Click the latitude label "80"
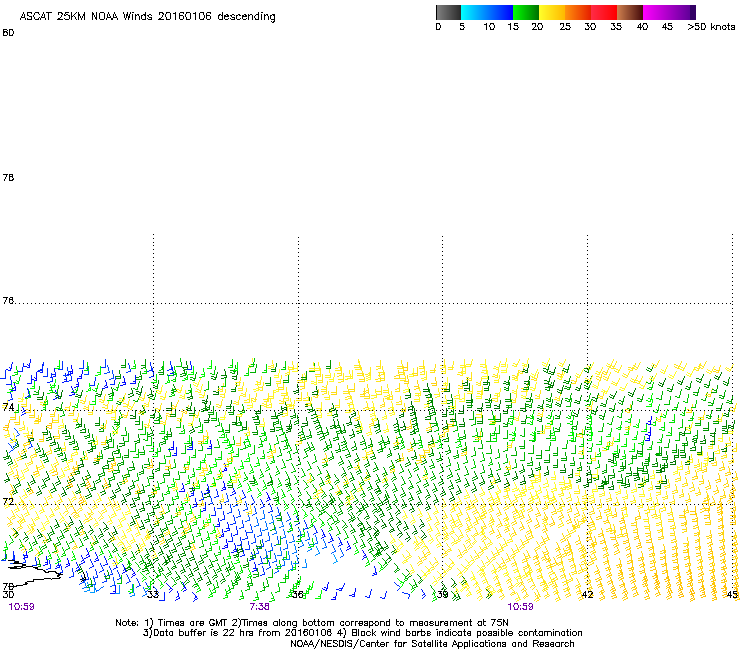This screenshot has width=740, height=650. 8,33
